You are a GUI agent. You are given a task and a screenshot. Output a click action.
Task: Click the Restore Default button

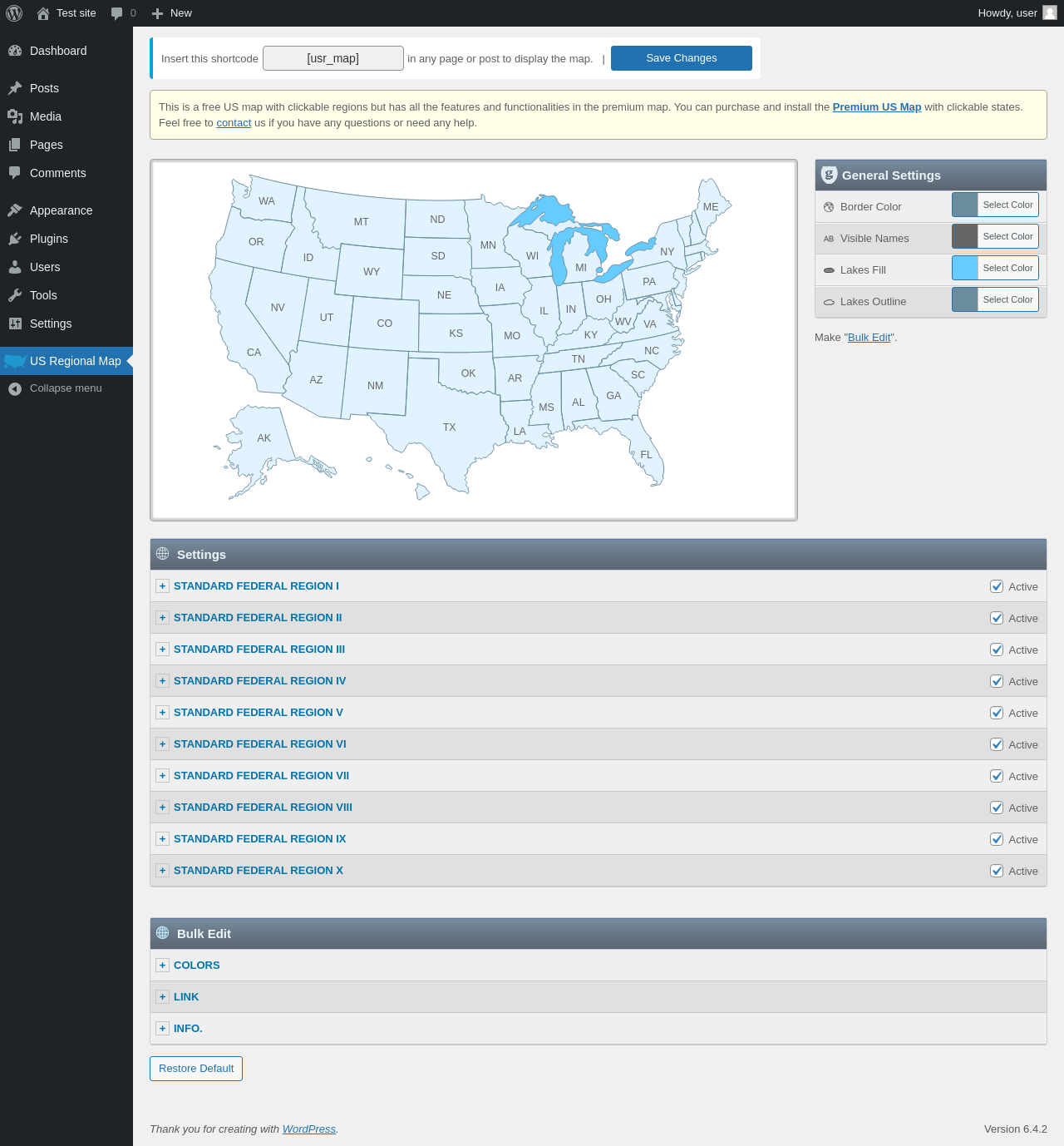point(196,1069)
